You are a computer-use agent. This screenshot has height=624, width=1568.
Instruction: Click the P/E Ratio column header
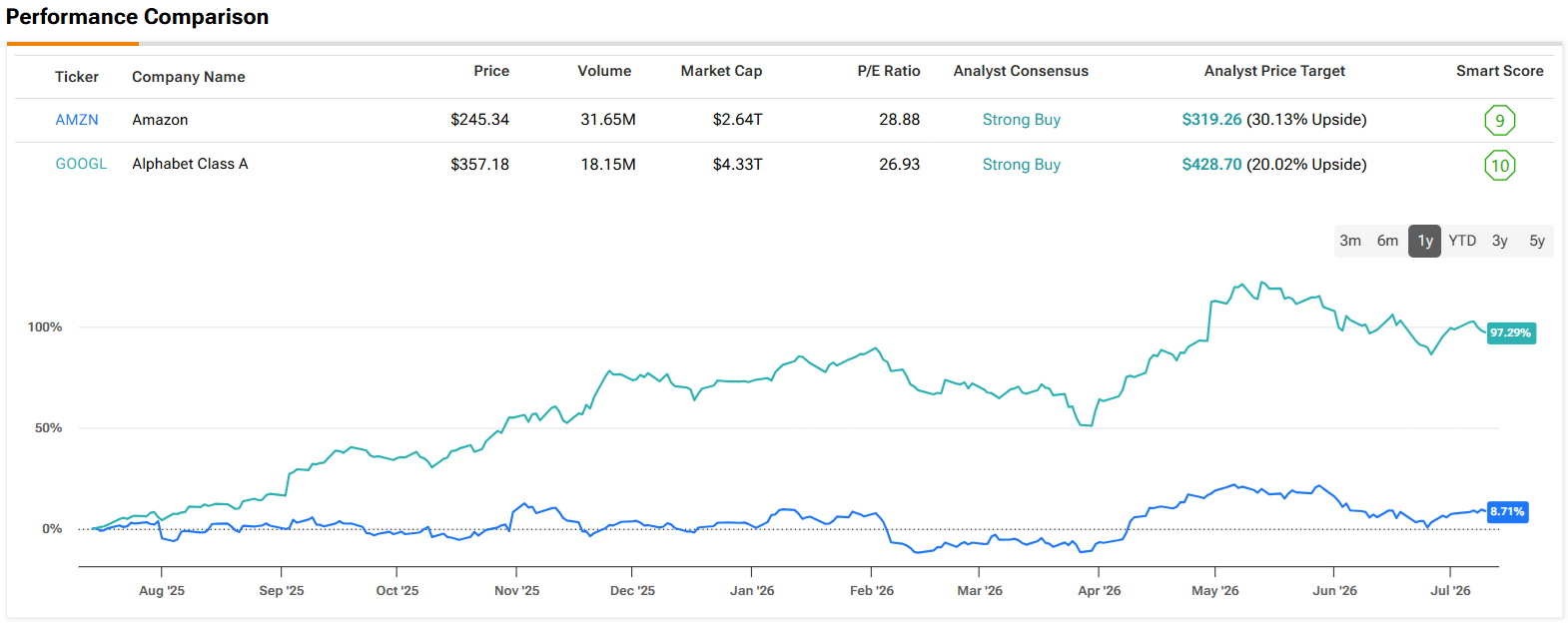click(889, 71)
